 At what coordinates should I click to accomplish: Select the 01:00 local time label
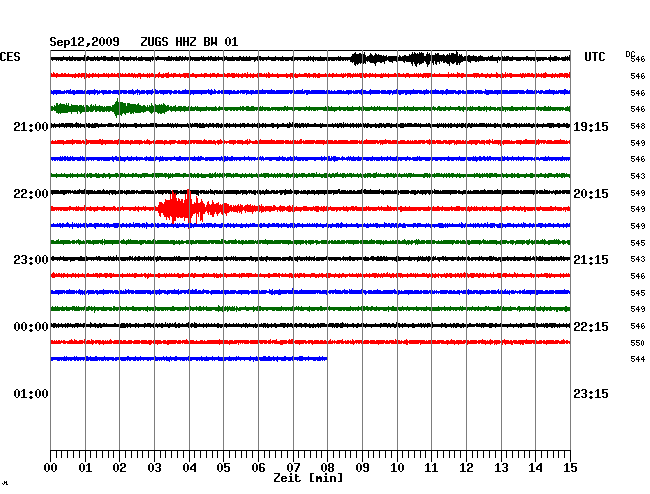31,393
